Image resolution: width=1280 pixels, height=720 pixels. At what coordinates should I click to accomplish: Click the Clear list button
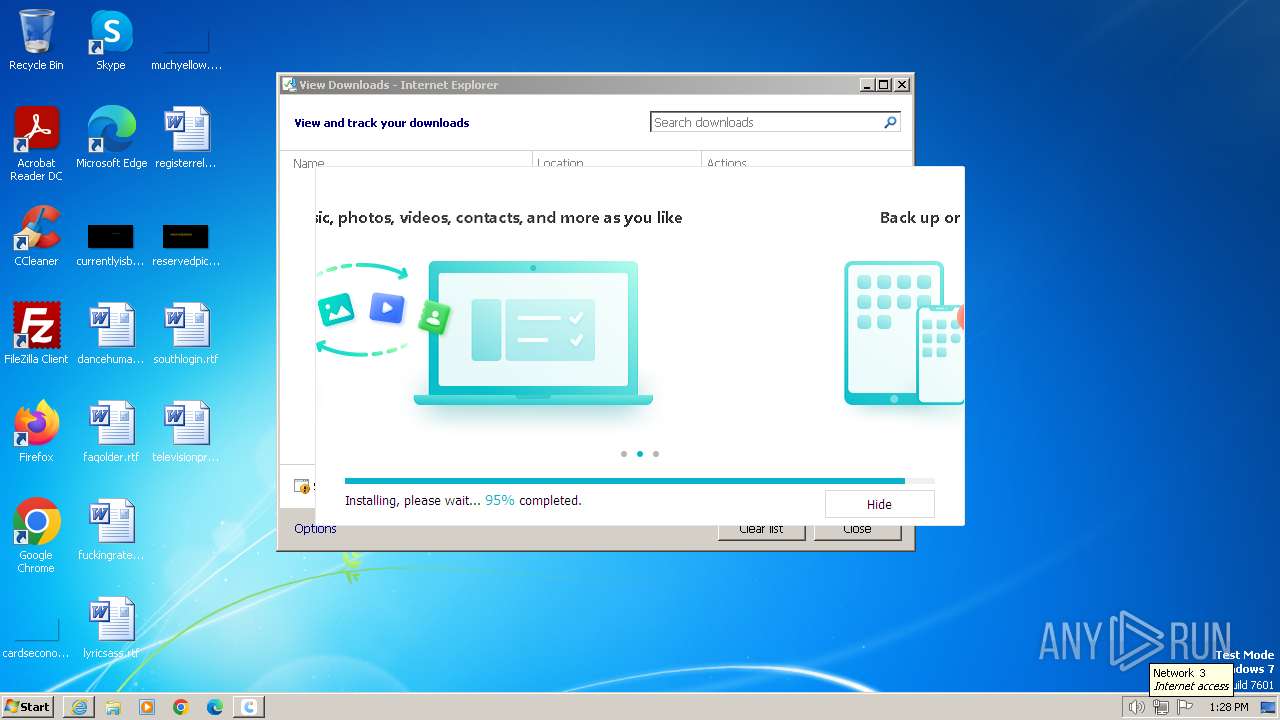click(761, 529)
